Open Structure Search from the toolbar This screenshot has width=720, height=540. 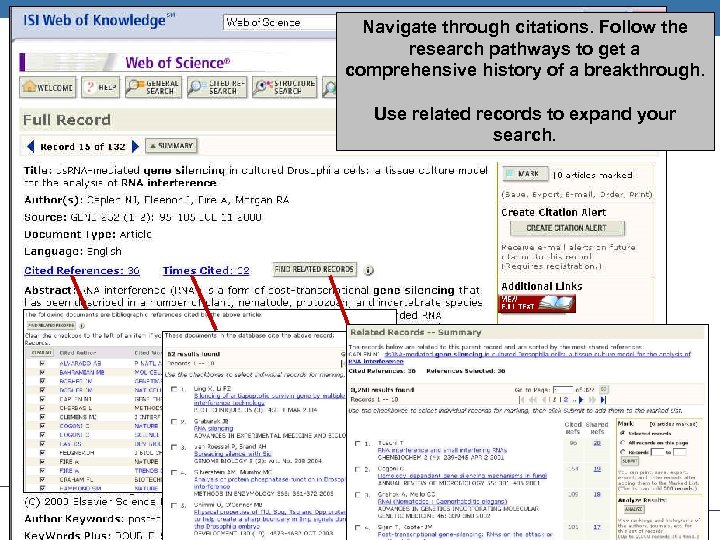(284, 87)
